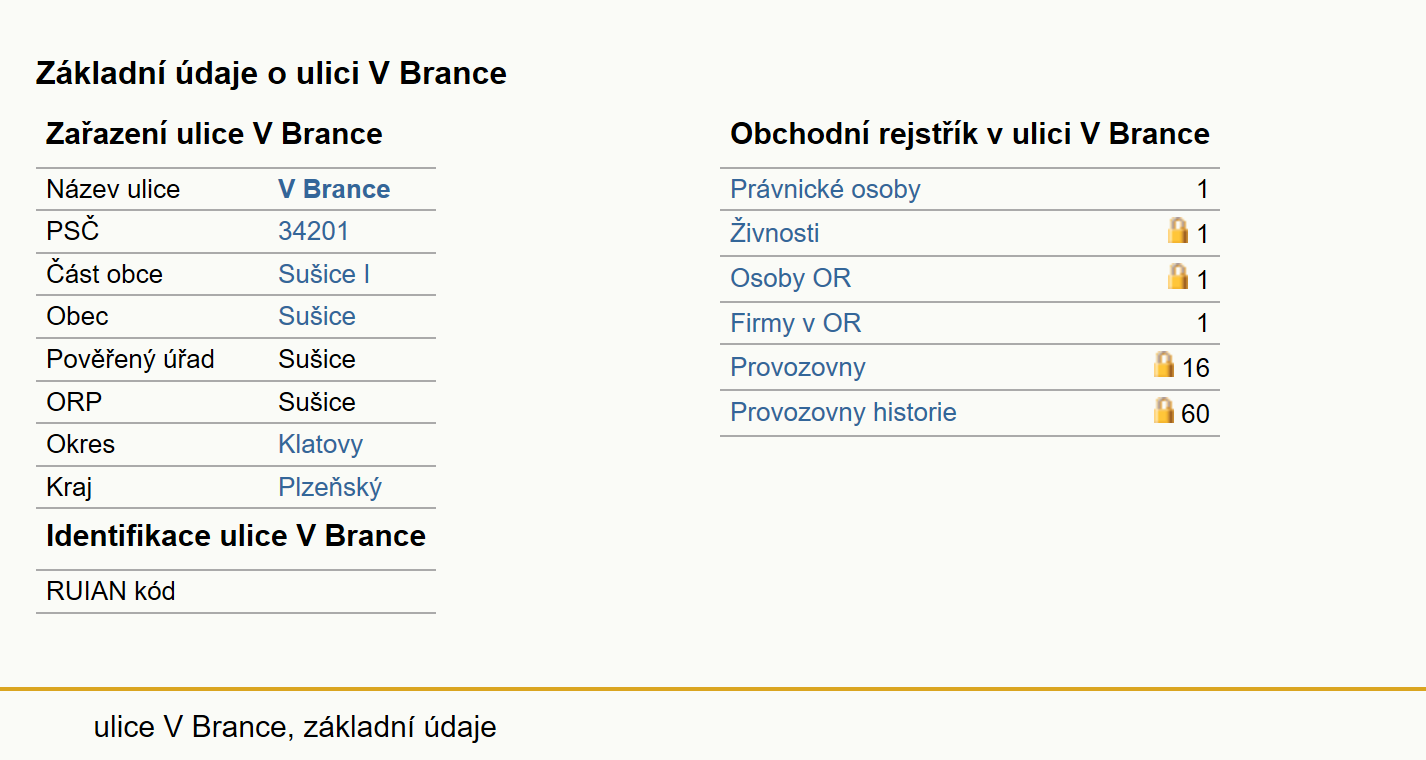Open Provozovny listing link
This screenshot has width=1426, height=760.
click(x=798, y=367)
